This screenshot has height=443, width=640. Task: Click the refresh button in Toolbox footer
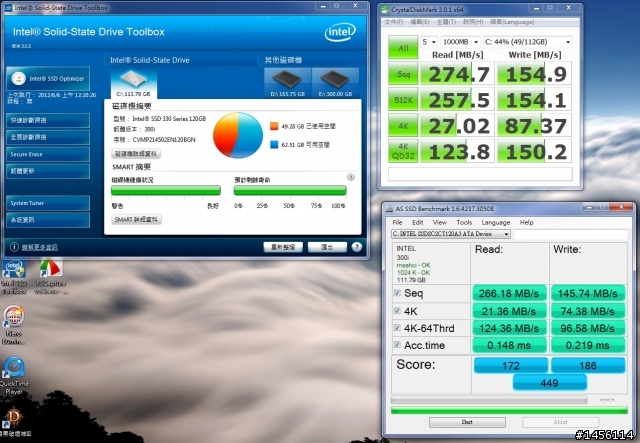click(x=283, y=247)
